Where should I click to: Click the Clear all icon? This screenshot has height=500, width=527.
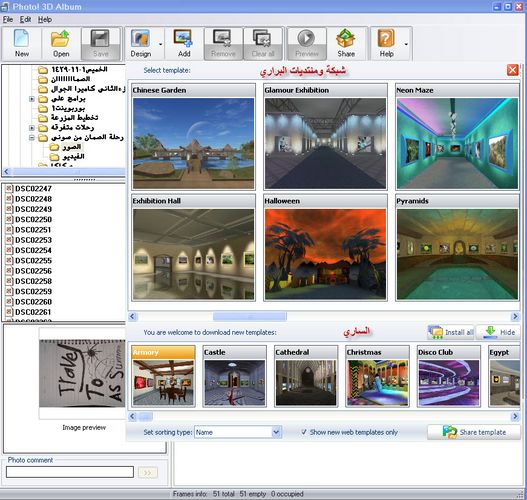[263, 44]
